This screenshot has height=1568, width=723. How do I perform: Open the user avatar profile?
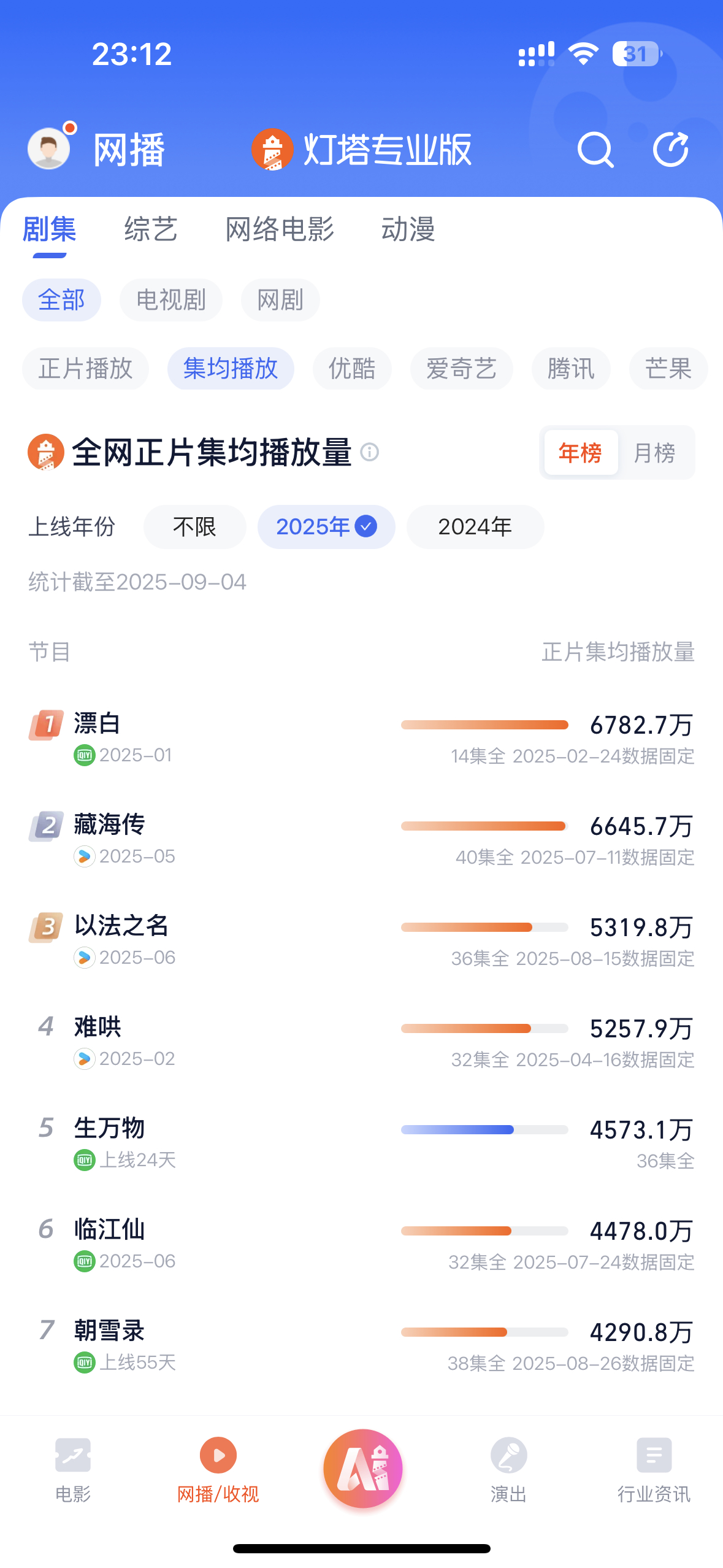point(49,148)
